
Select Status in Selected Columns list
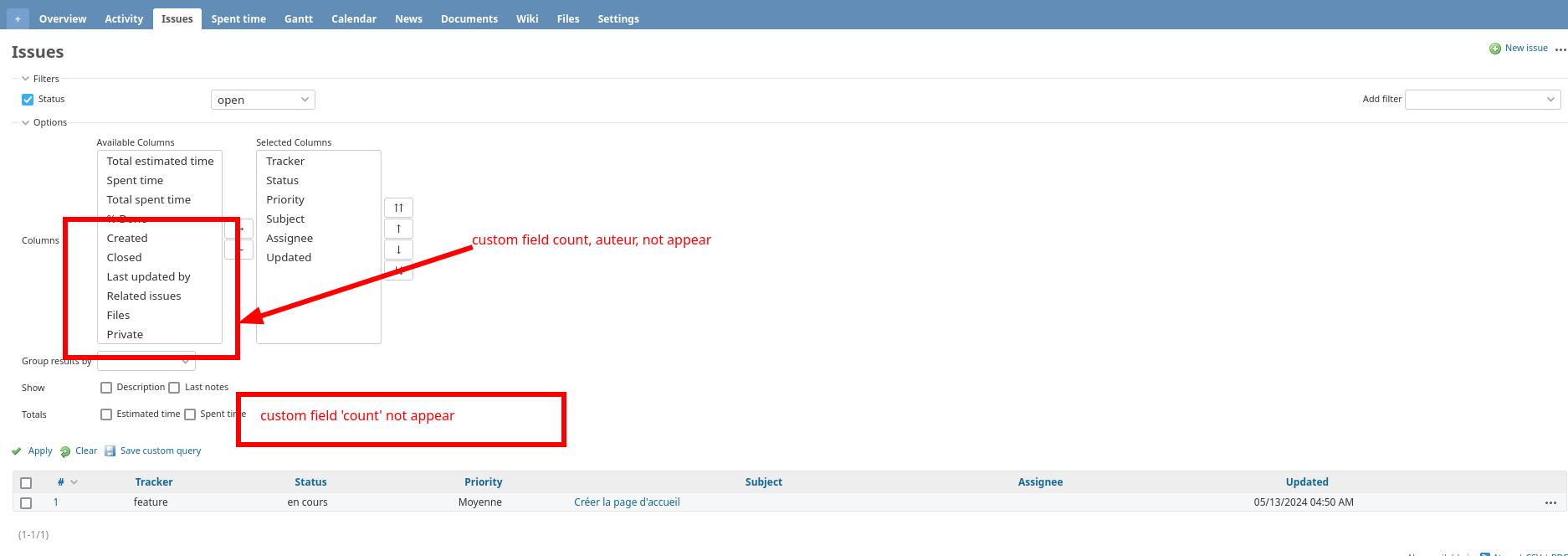319,180
